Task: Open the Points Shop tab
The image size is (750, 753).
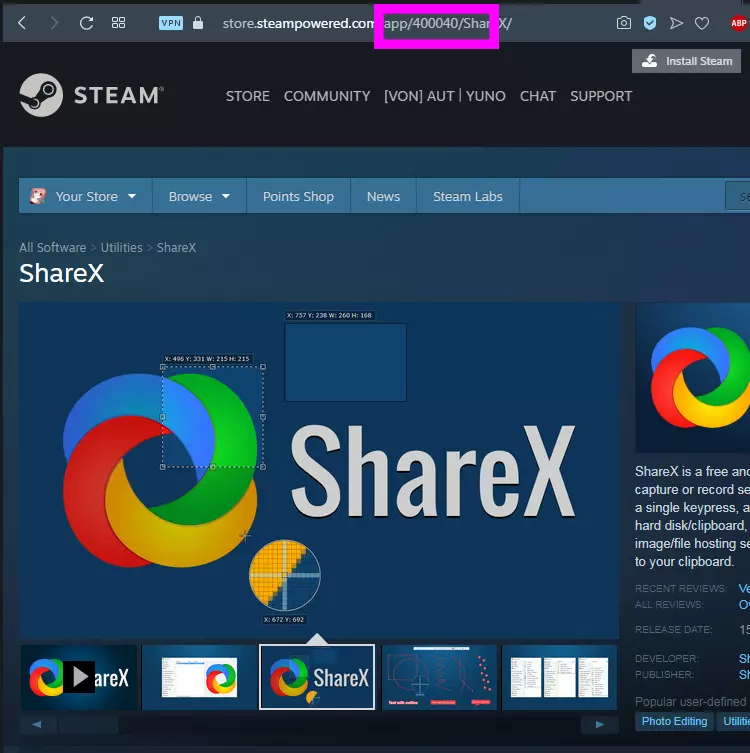Action: [x=298, y=196]
